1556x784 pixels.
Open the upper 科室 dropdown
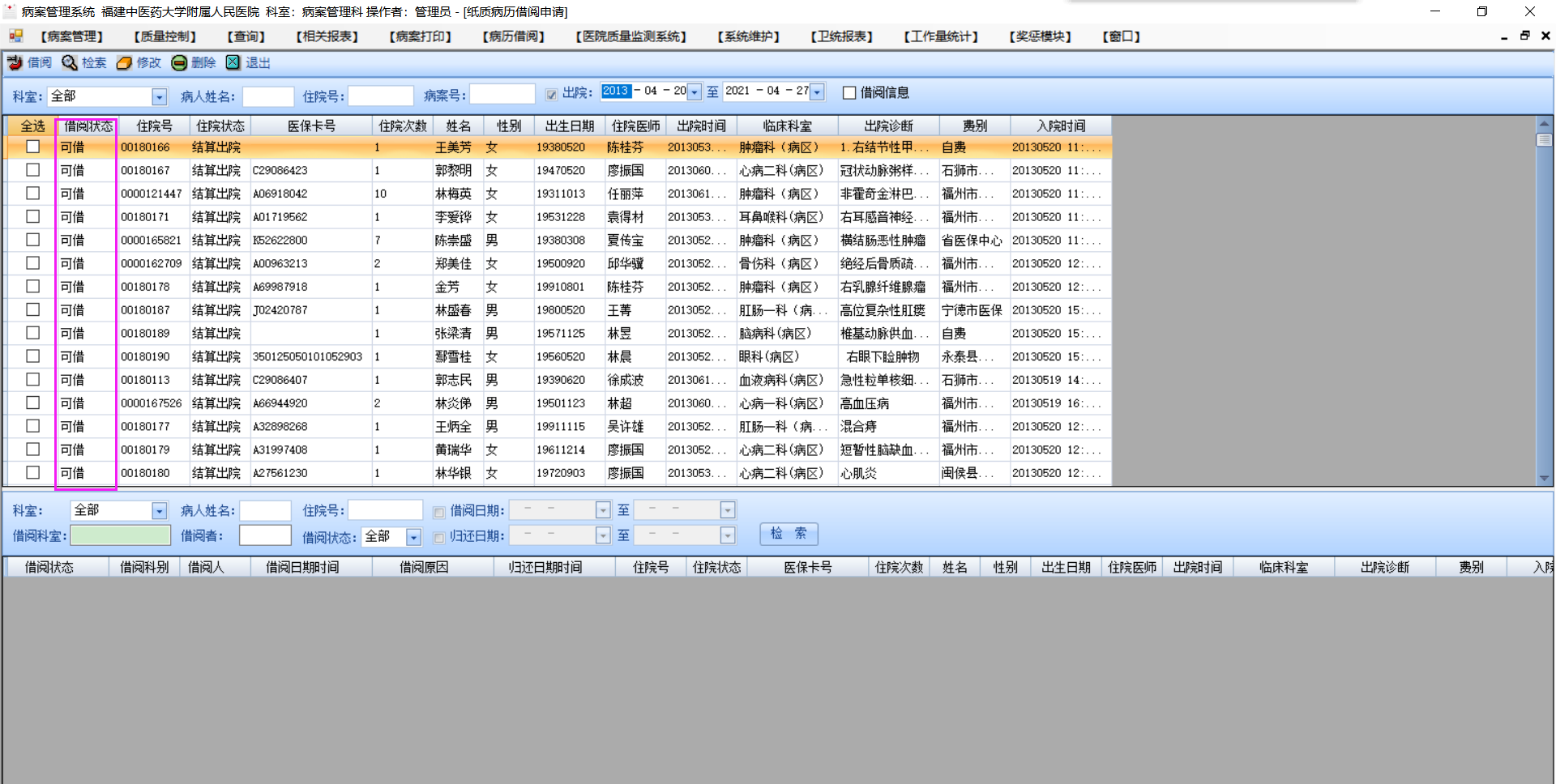tap(159, 97)
